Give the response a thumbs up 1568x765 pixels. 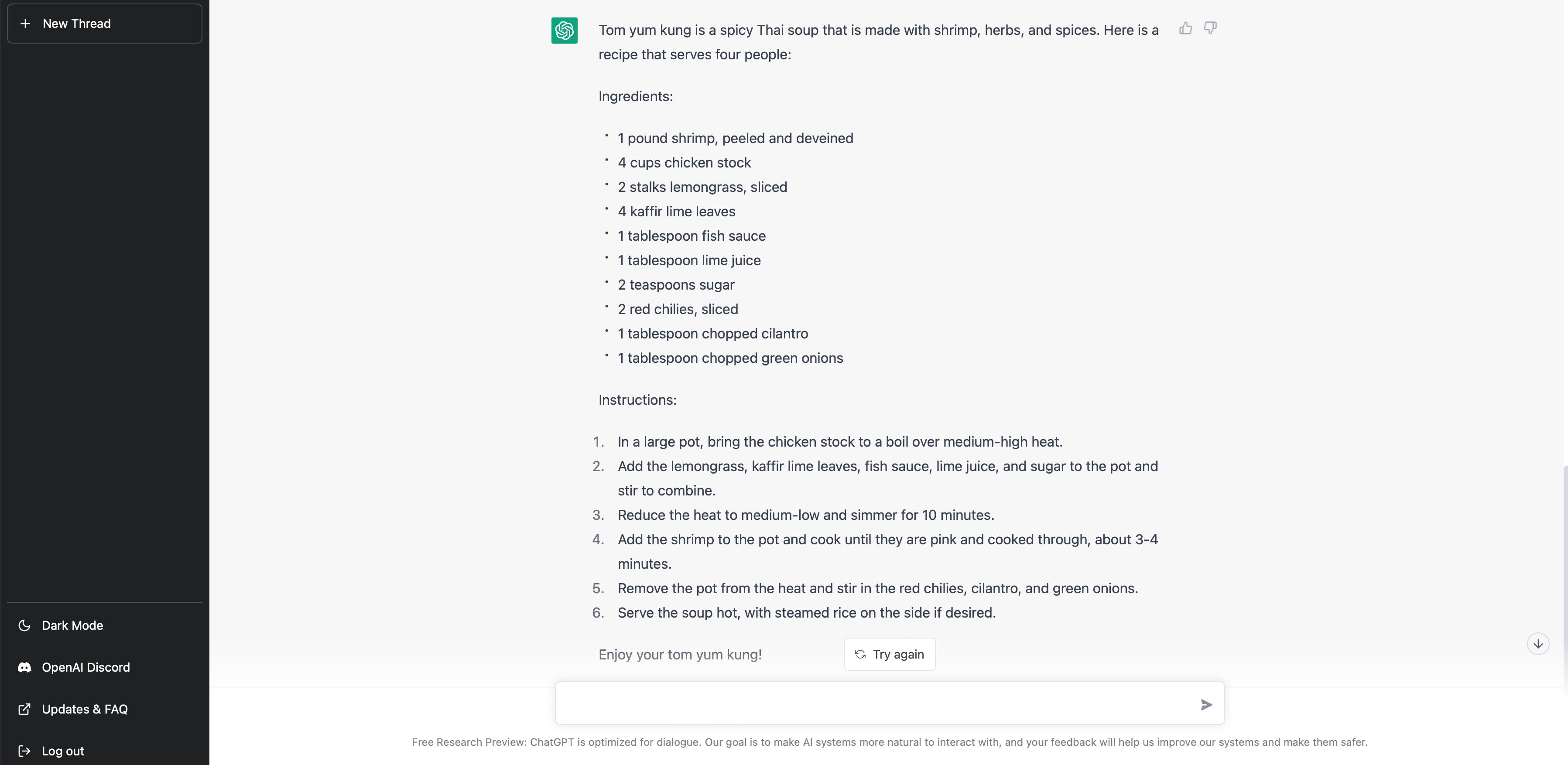[x=1185, y=28]
